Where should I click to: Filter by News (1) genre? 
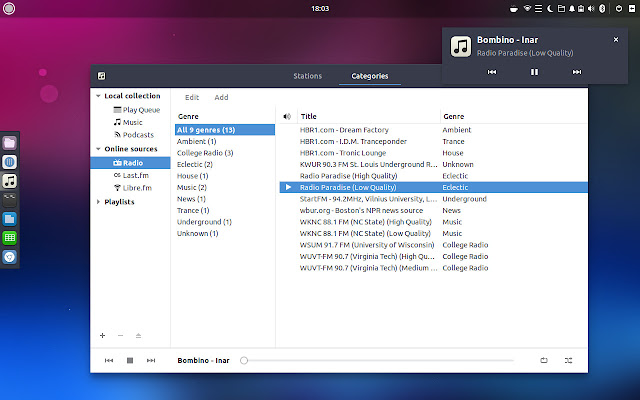191,199
